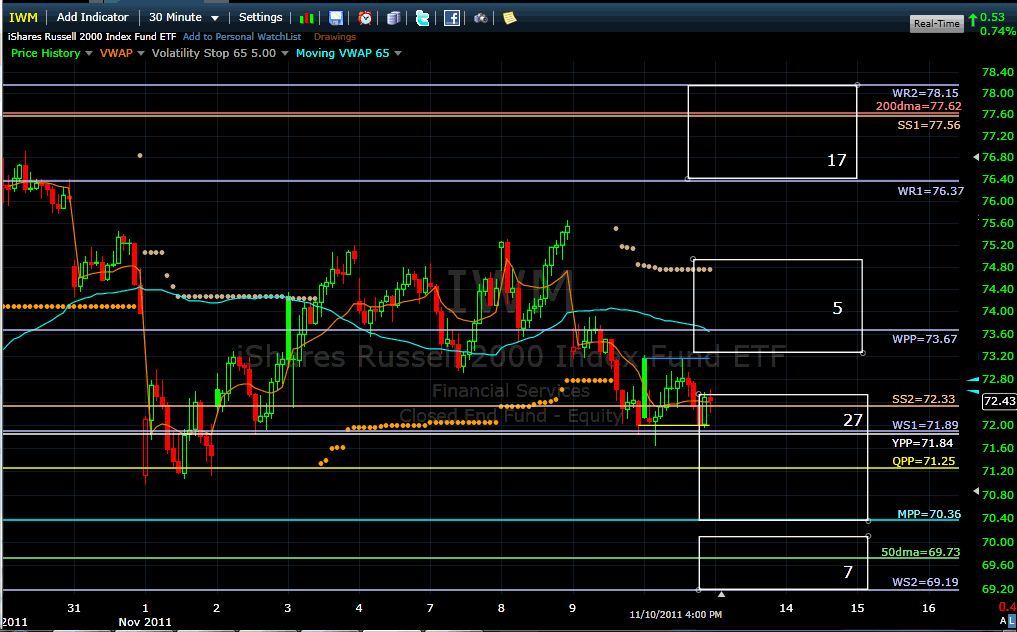Click the 11/10/2011 4:00 PM time label

click(675, 614)
